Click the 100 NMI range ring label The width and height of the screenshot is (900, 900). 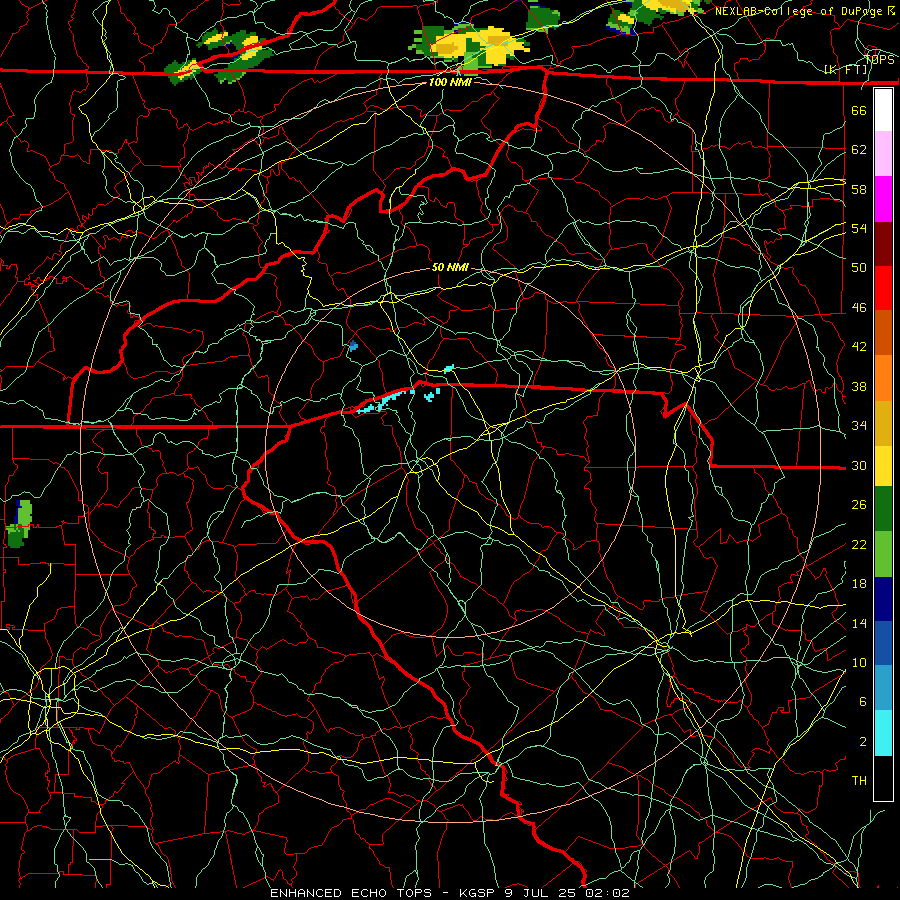click(x=450, y=82)
